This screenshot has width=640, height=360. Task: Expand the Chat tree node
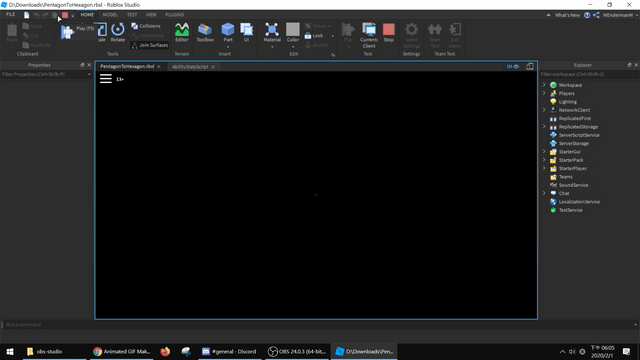point(544,193)
